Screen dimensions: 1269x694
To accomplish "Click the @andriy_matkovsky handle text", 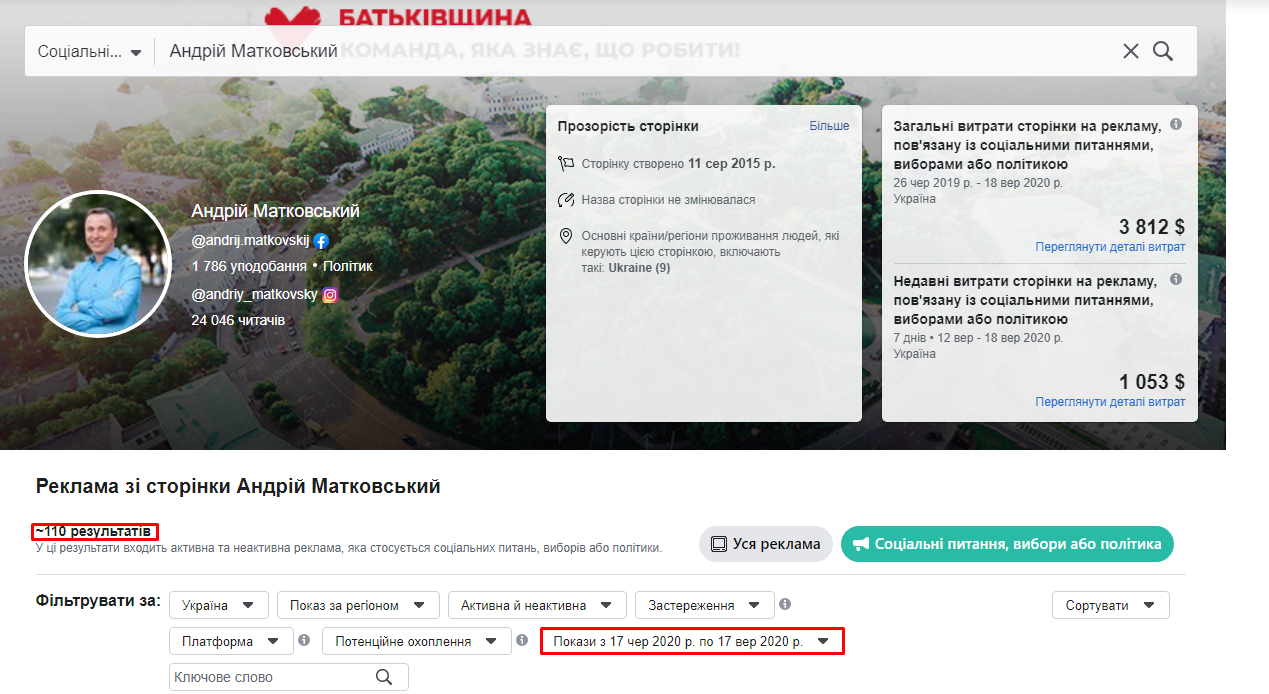I will pos(255,295).
